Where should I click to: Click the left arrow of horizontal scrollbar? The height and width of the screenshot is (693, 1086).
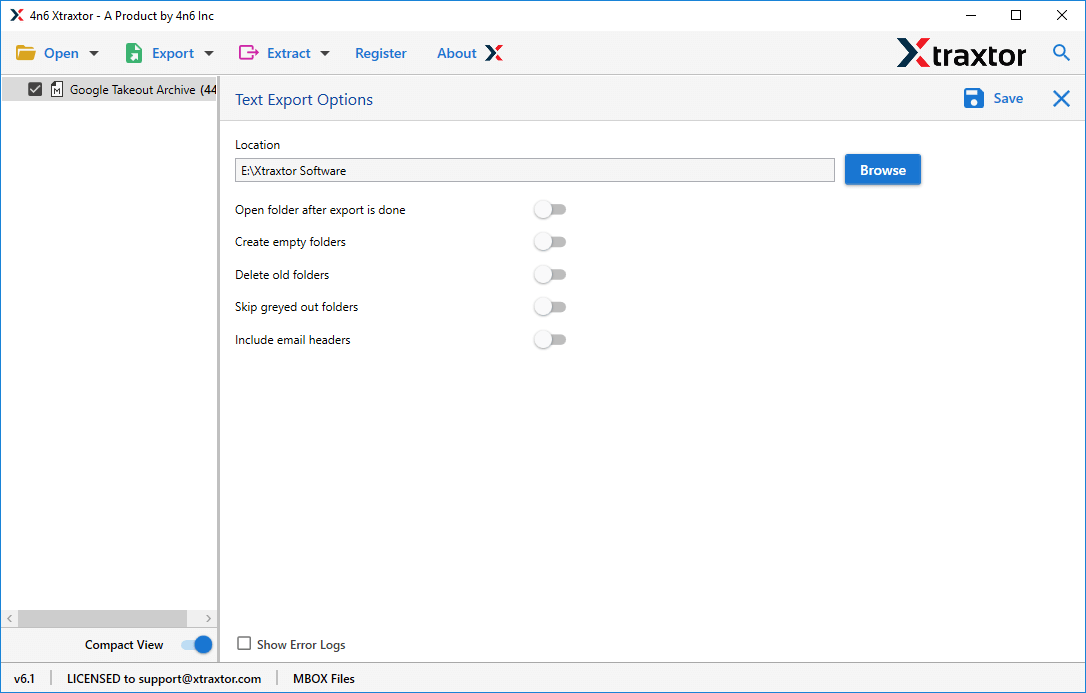coord(10,618)
